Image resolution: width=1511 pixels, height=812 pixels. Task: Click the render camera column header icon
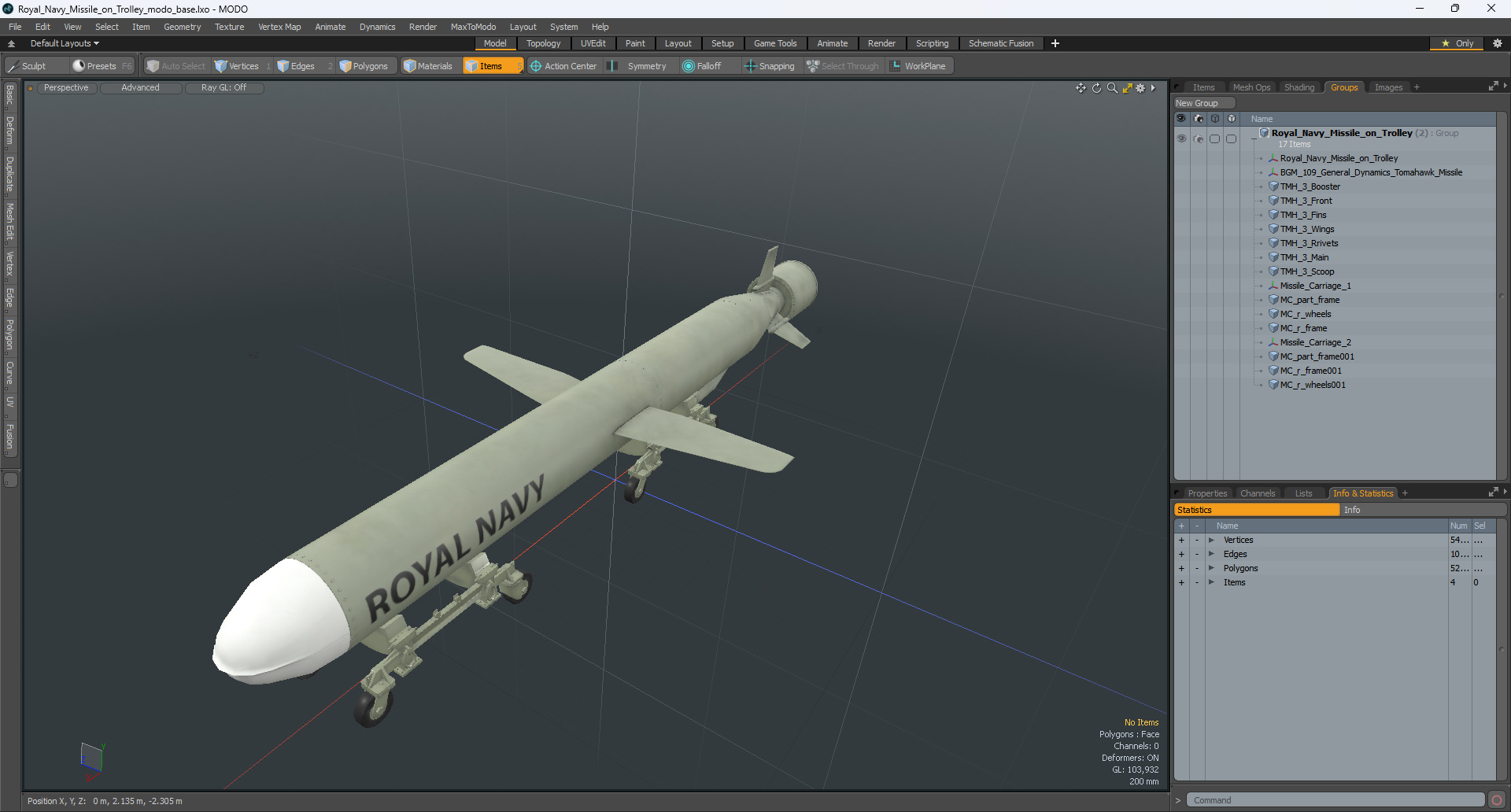coord(1198,119)
